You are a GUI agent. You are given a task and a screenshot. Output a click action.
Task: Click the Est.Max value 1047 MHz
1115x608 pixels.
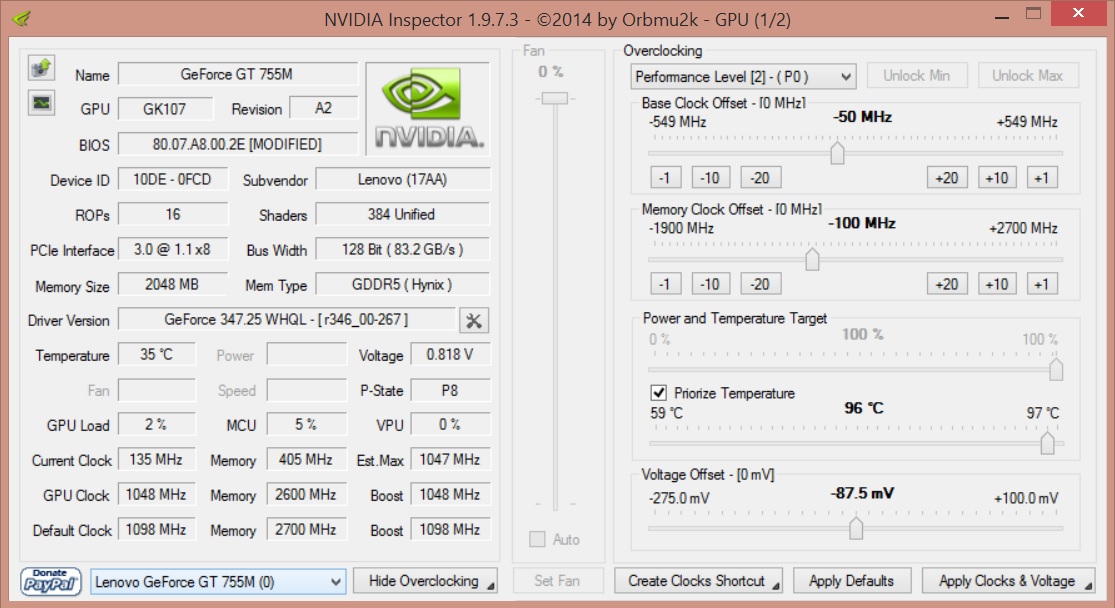[x=450, y=459]
